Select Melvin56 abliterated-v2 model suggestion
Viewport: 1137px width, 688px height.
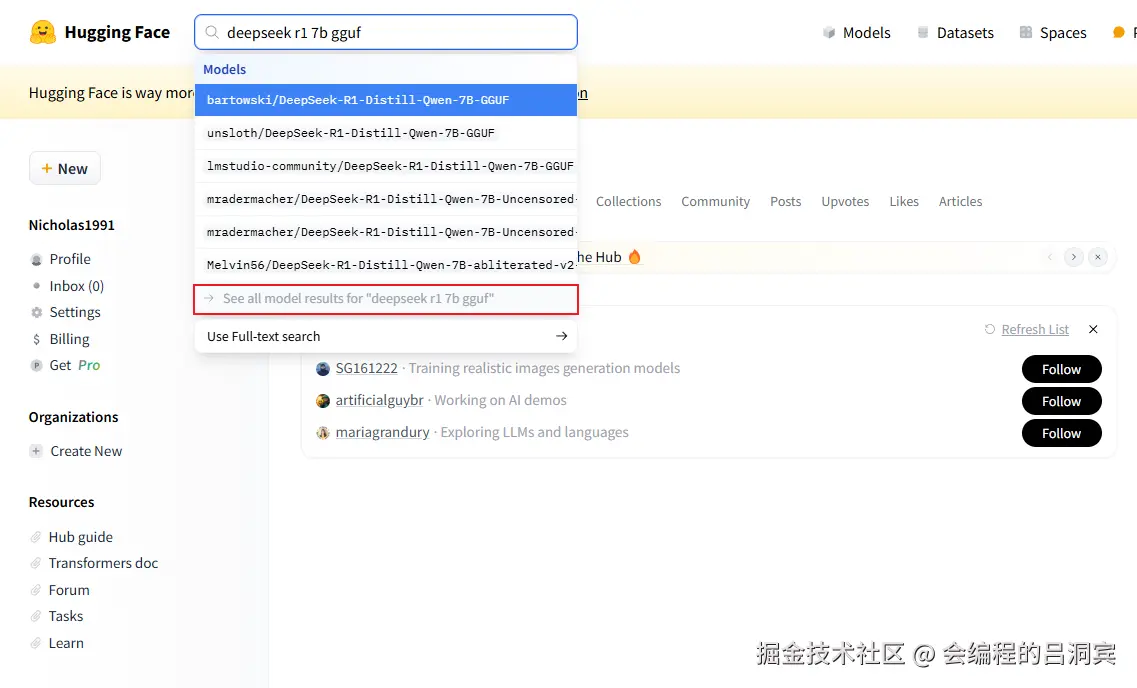(x=386, y=265)
